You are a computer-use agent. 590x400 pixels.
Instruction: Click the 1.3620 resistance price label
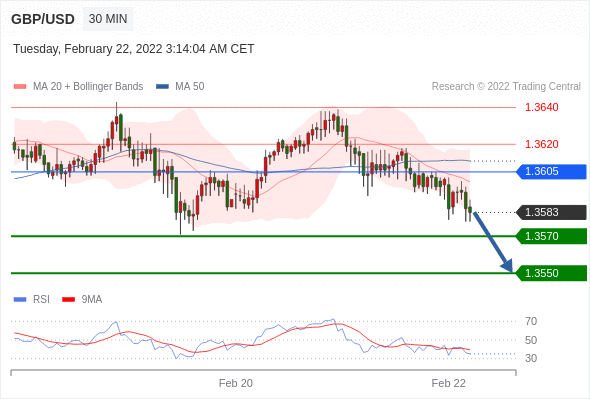tap(542, 144)
